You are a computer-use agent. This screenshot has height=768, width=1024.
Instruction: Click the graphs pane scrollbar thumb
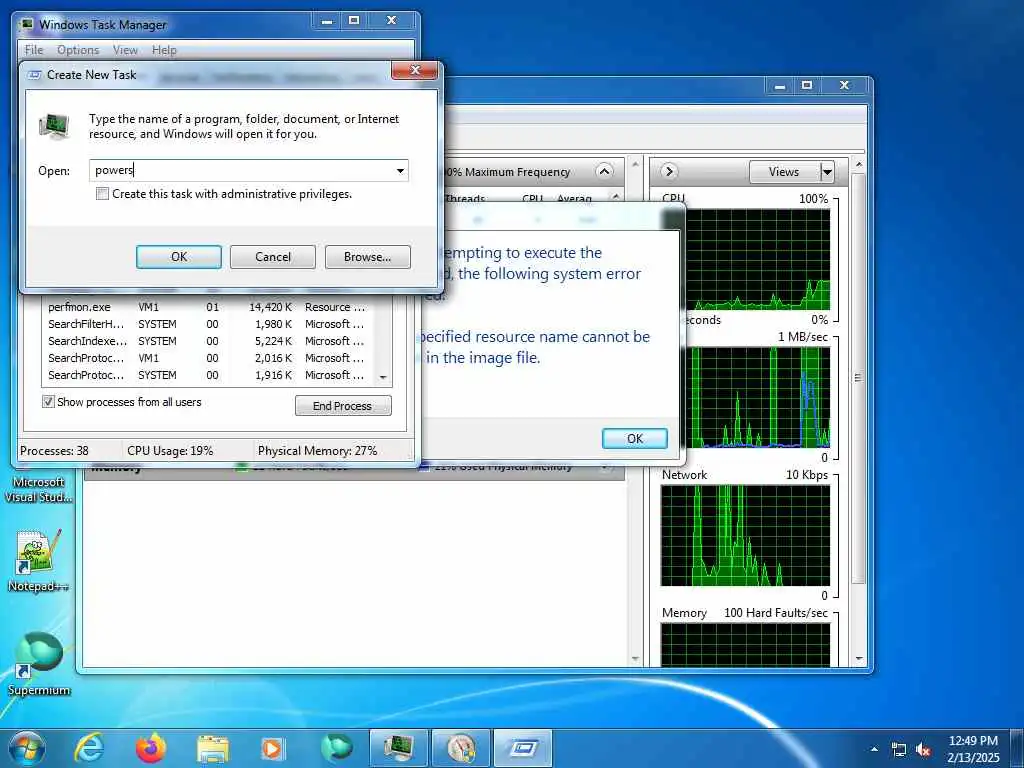[858, 379]
